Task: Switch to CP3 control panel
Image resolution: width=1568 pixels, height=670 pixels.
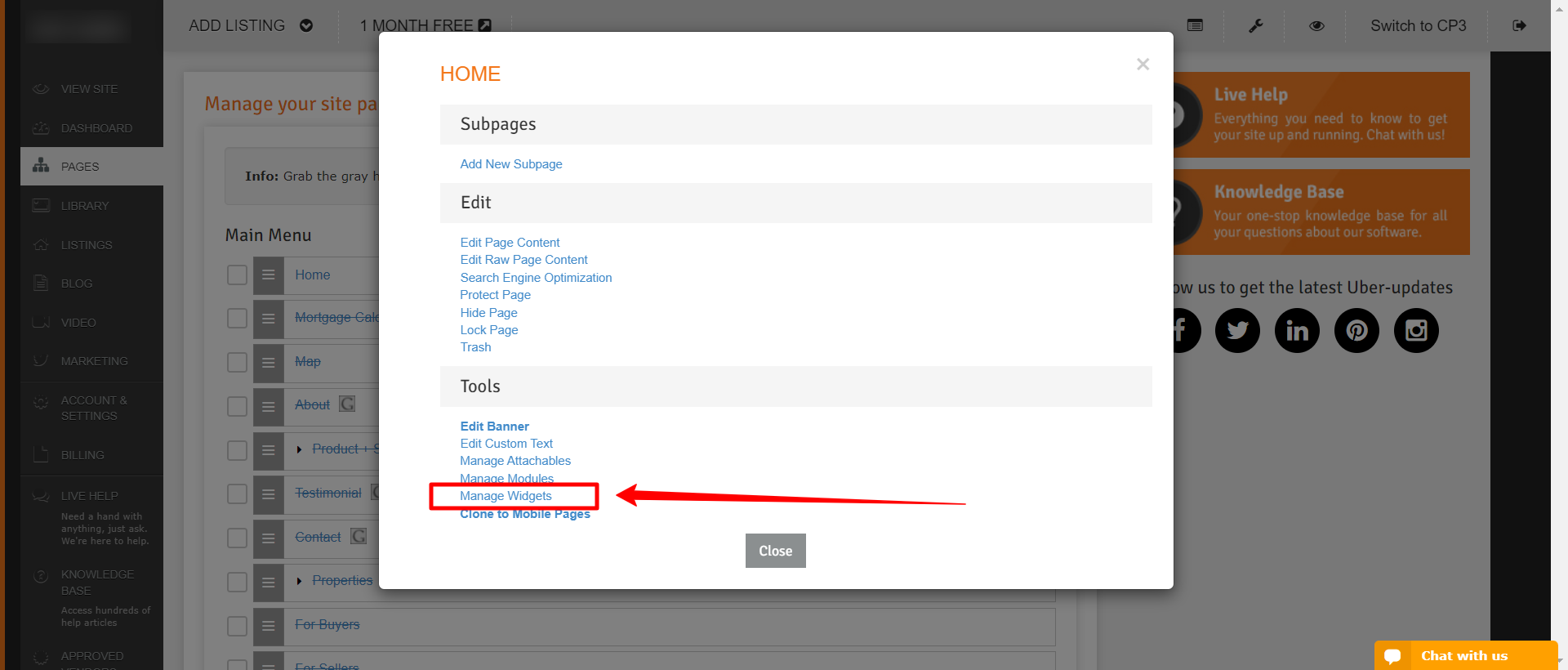Action: point(1419,26)
